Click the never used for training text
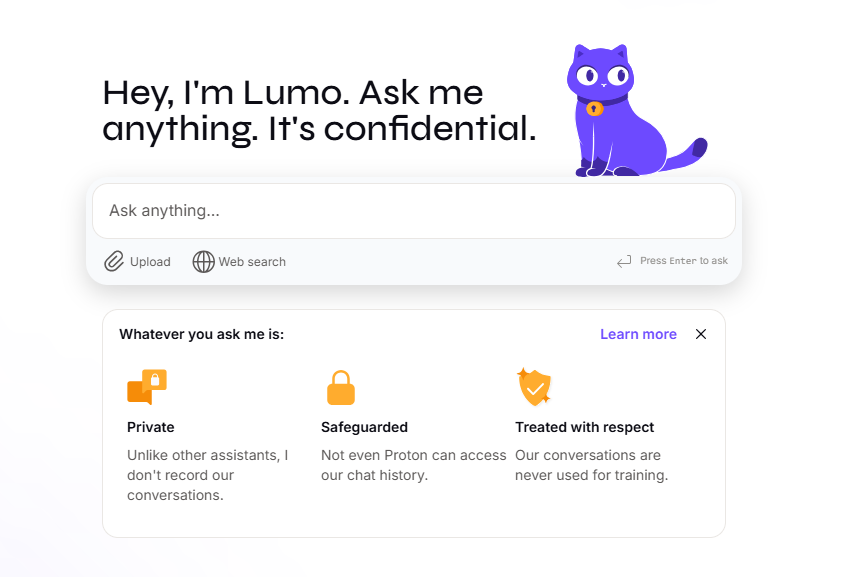866x577 pixels. click(x=592, y=475)
